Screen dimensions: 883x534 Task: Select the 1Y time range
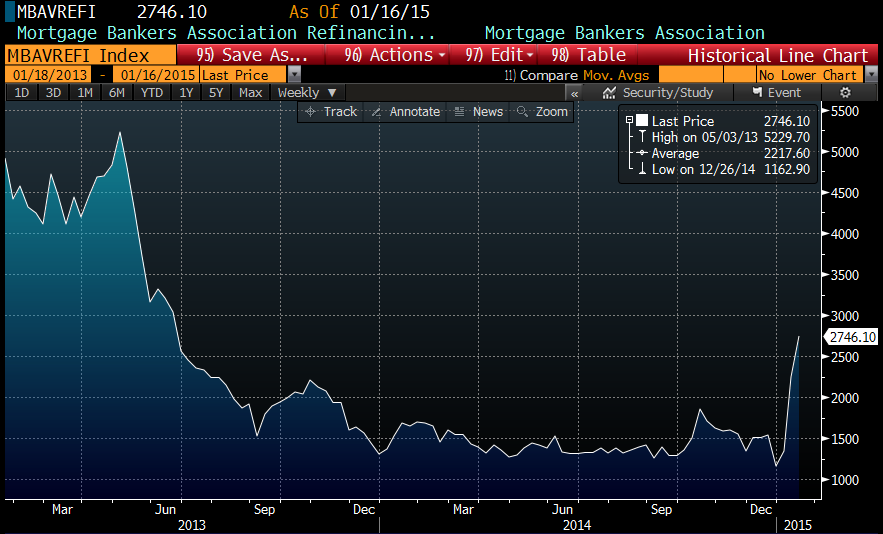186,92
